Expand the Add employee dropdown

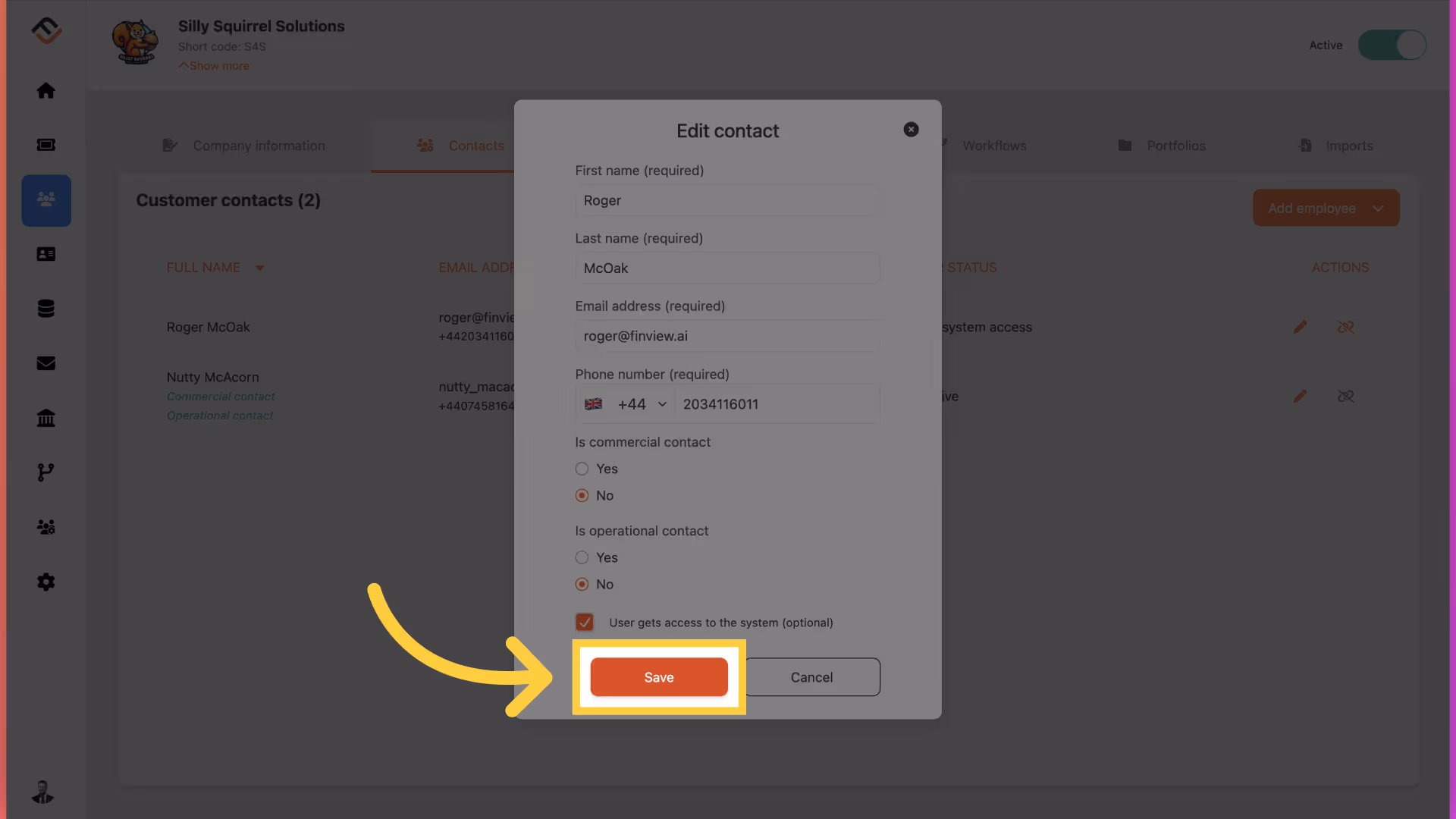click(x=1377, y=208)
